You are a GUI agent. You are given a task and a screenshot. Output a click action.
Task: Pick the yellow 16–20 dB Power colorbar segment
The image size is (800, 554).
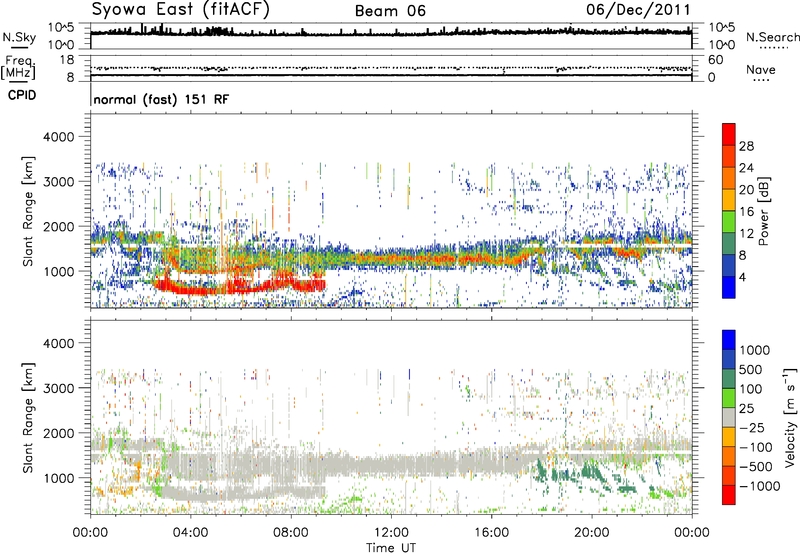729,200
